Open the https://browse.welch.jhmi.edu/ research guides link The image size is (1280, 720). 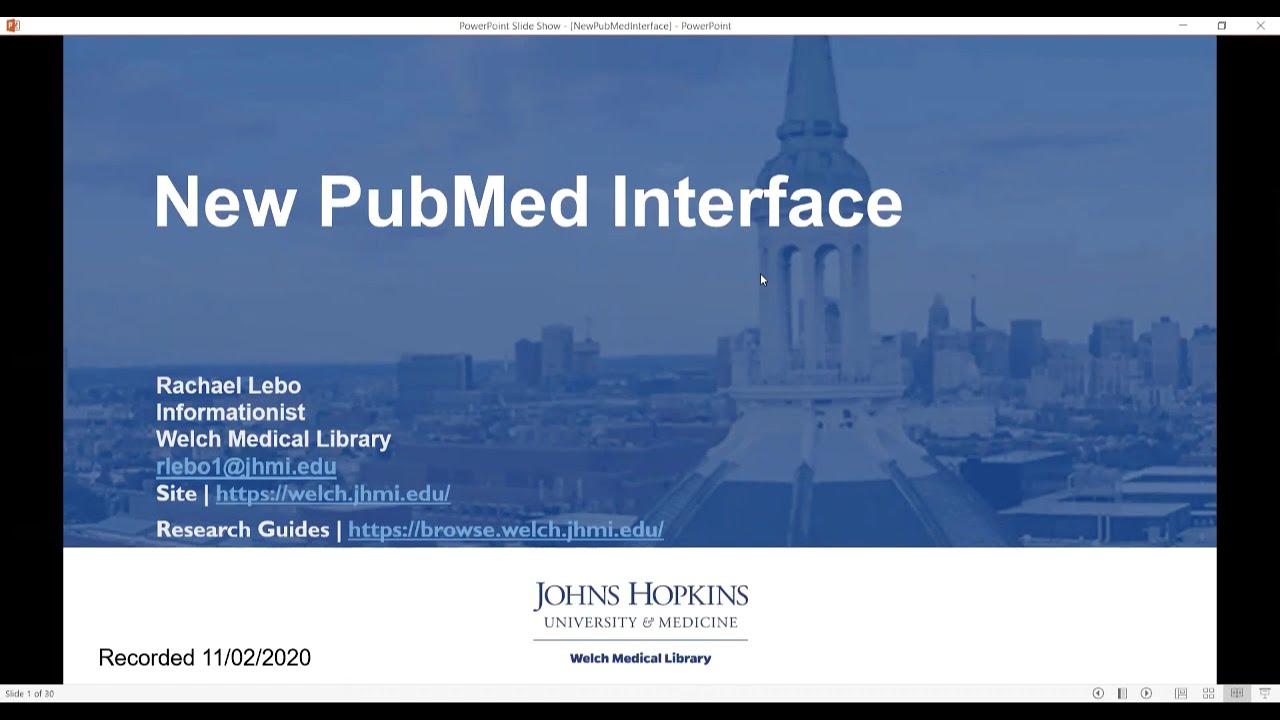506,529
